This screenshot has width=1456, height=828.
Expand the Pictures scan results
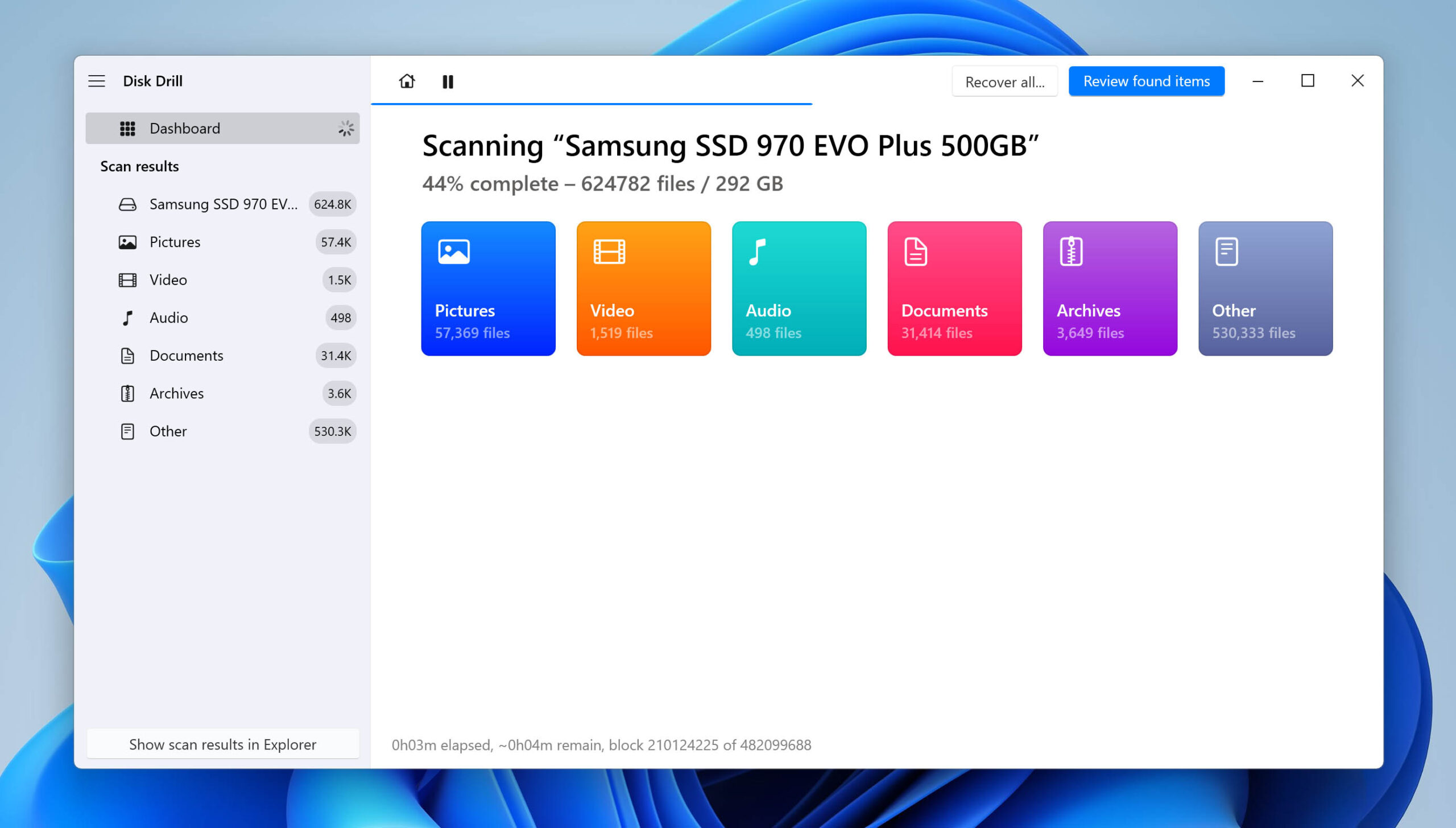(x=175, y=241)
